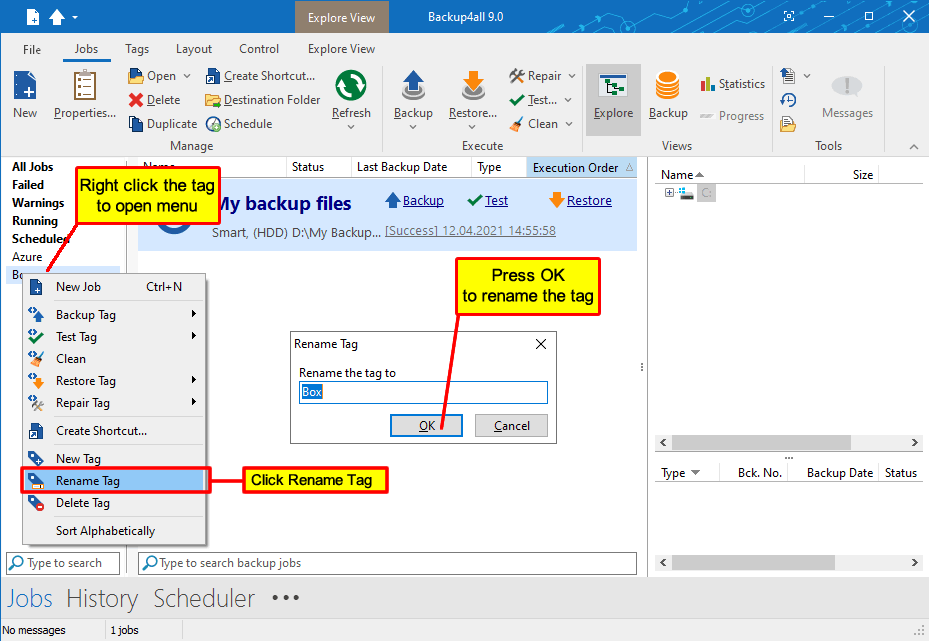The height and width of the screenshot is (641, 929).
Task: Expand the dropdown arrow under Refresh
Action: 351,127
